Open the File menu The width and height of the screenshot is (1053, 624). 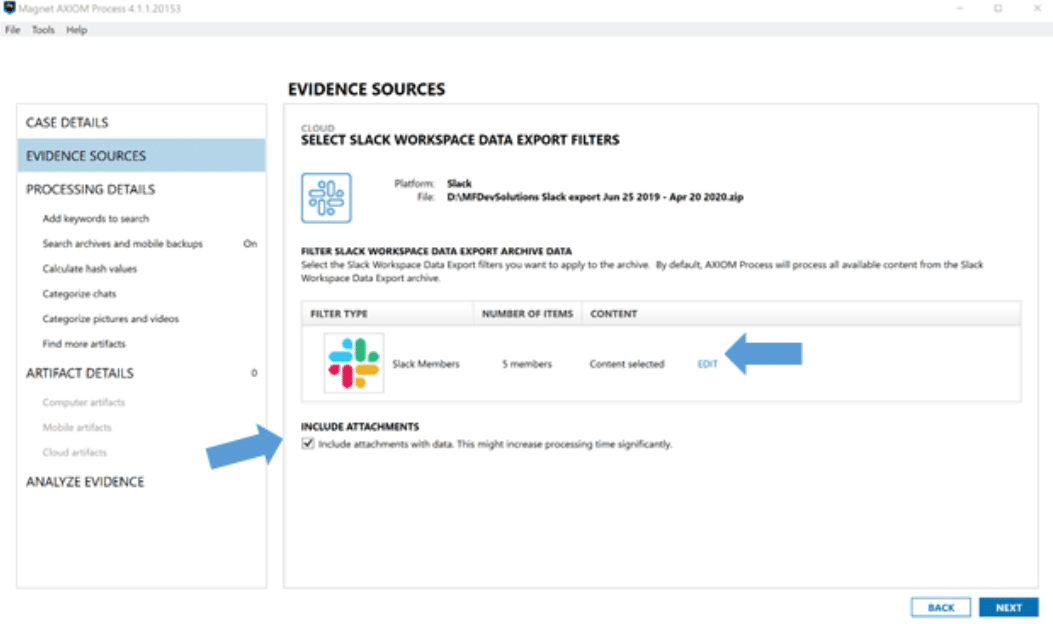point(12,30)
